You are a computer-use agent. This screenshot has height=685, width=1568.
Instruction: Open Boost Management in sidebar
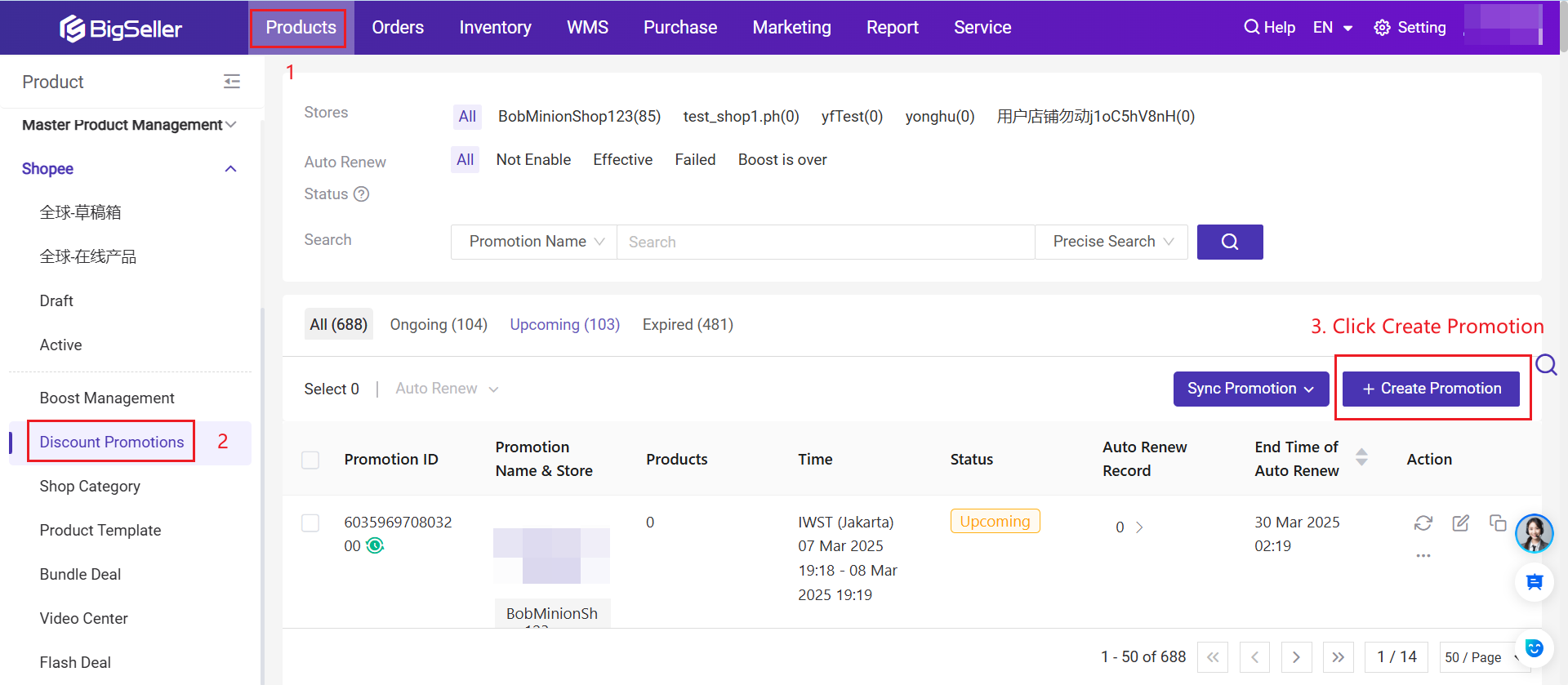pyautogui.click(x=107, y=398)
